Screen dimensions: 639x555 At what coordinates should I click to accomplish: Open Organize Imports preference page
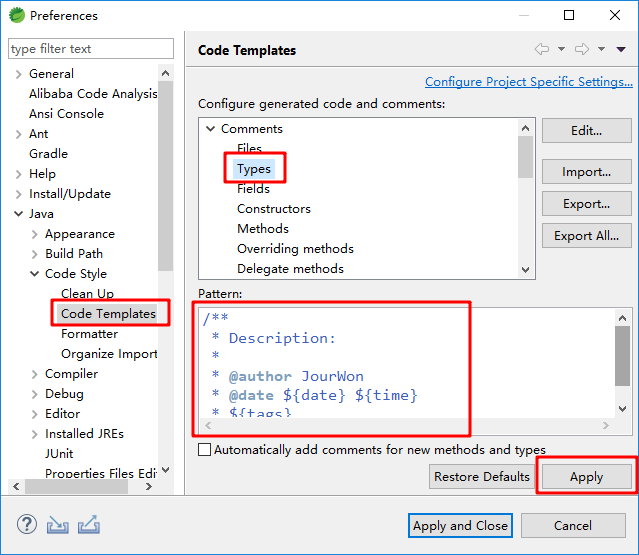click(x=109, y=354)
